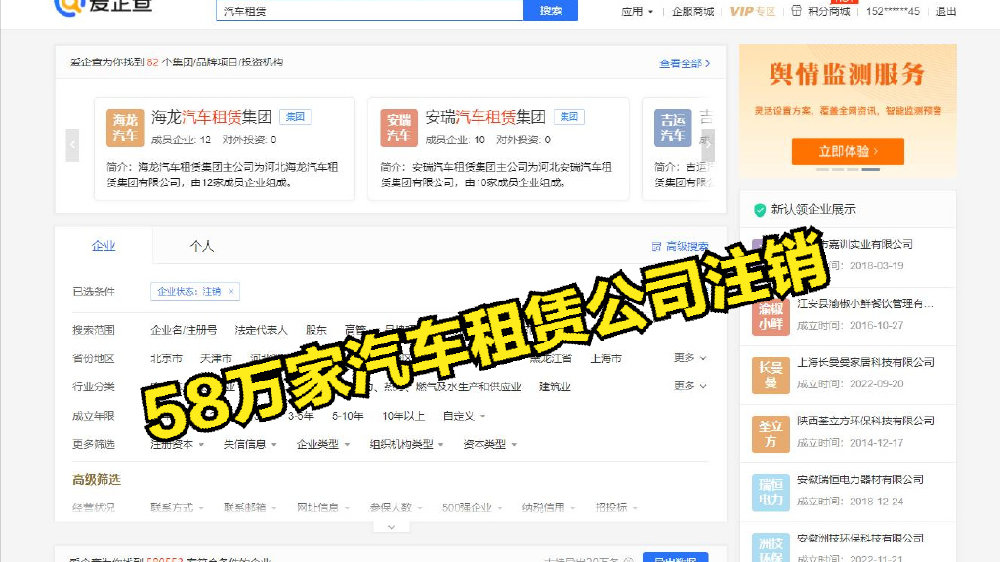Open the VIP专区 link

[752, 11]
